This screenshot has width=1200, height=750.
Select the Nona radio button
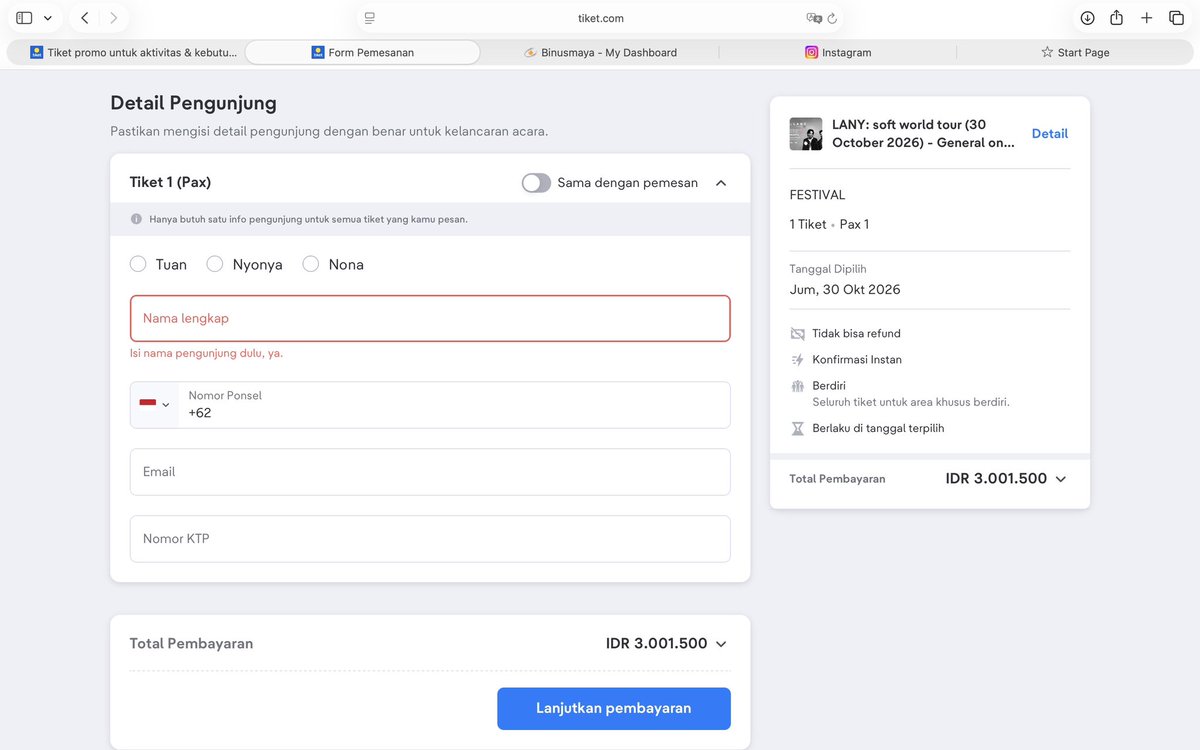coord(311,264)
